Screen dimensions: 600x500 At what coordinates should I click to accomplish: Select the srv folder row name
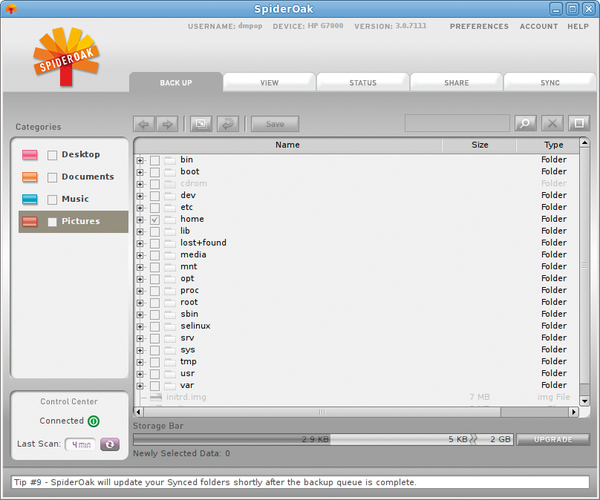[187, 338]
